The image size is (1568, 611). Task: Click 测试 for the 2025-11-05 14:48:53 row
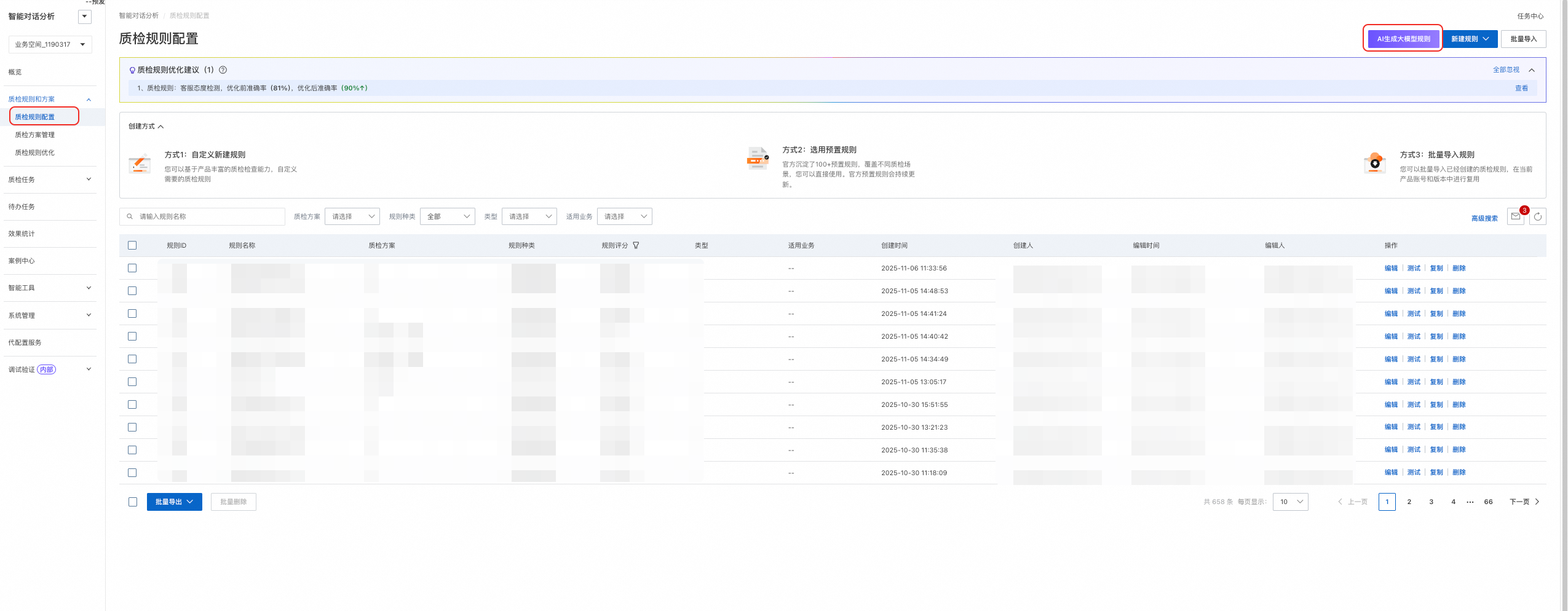(x=1414, y=291)
